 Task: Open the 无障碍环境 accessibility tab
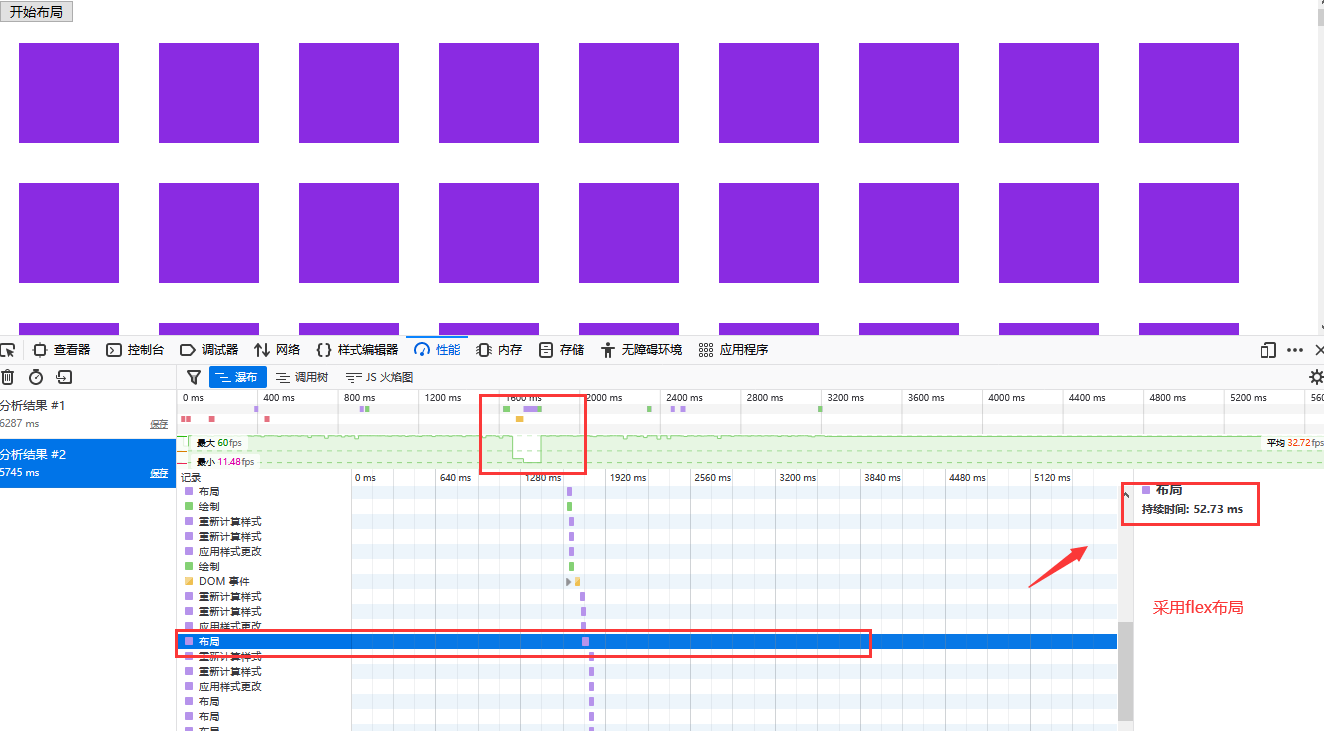click(642, 350)
